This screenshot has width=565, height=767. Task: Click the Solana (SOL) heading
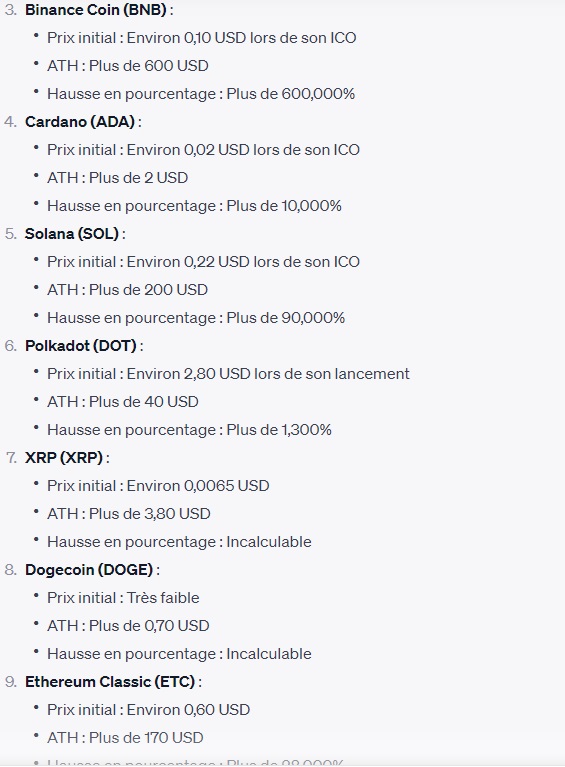pos(72,234)
